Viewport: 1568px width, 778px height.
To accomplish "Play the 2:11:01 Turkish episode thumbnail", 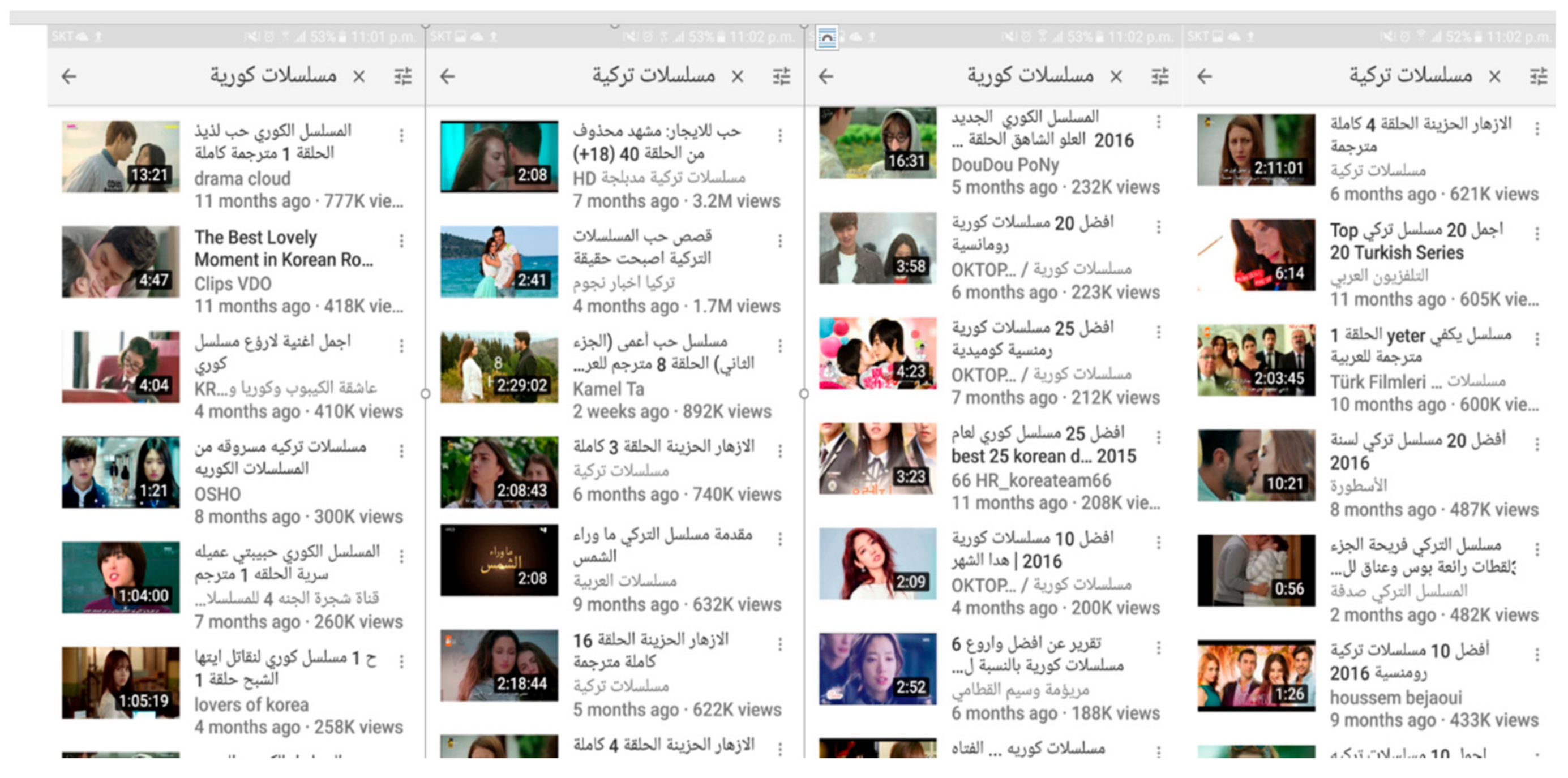I will (x=1256, y=149).
